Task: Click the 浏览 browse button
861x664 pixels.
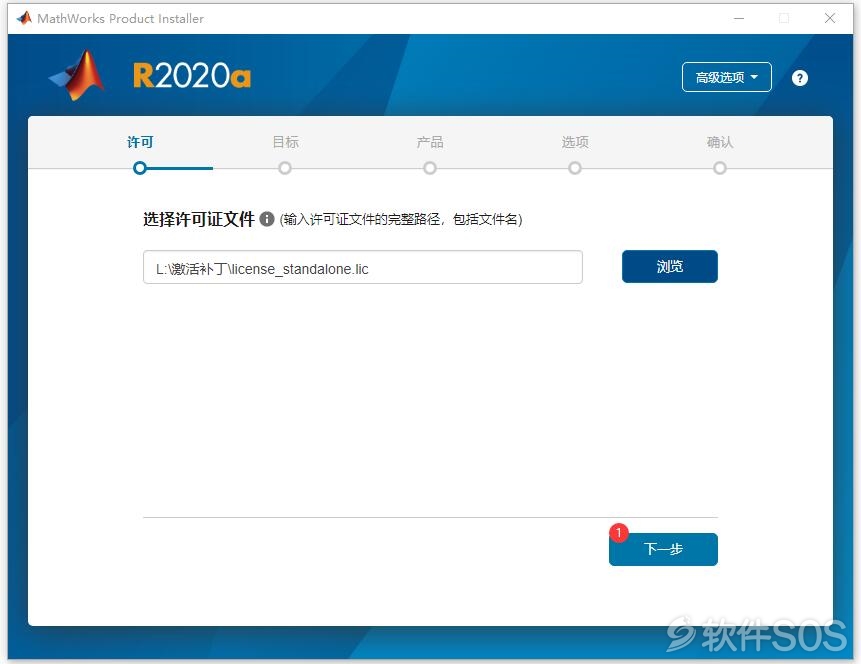Action: (x=669, y=267)
